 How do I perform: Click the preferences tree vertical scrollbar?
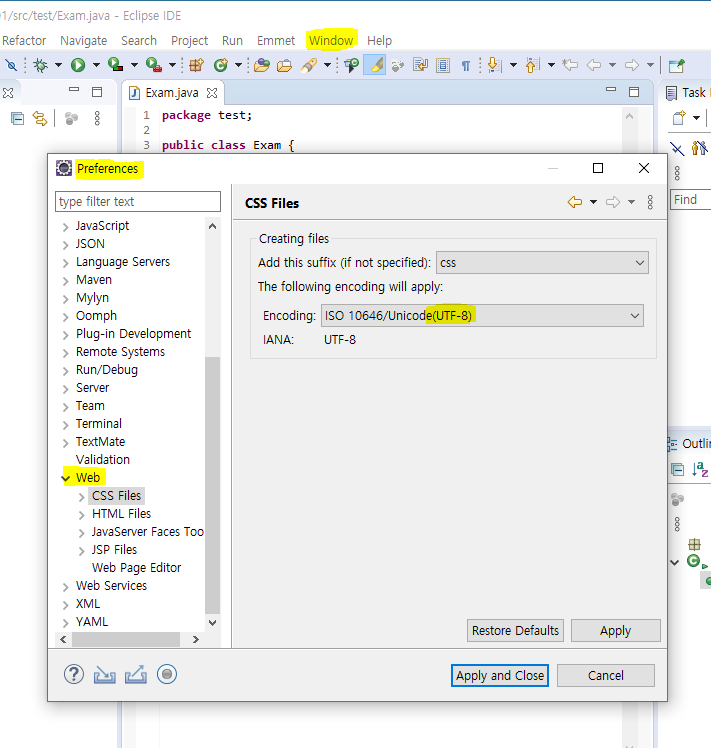click(212, 485)
